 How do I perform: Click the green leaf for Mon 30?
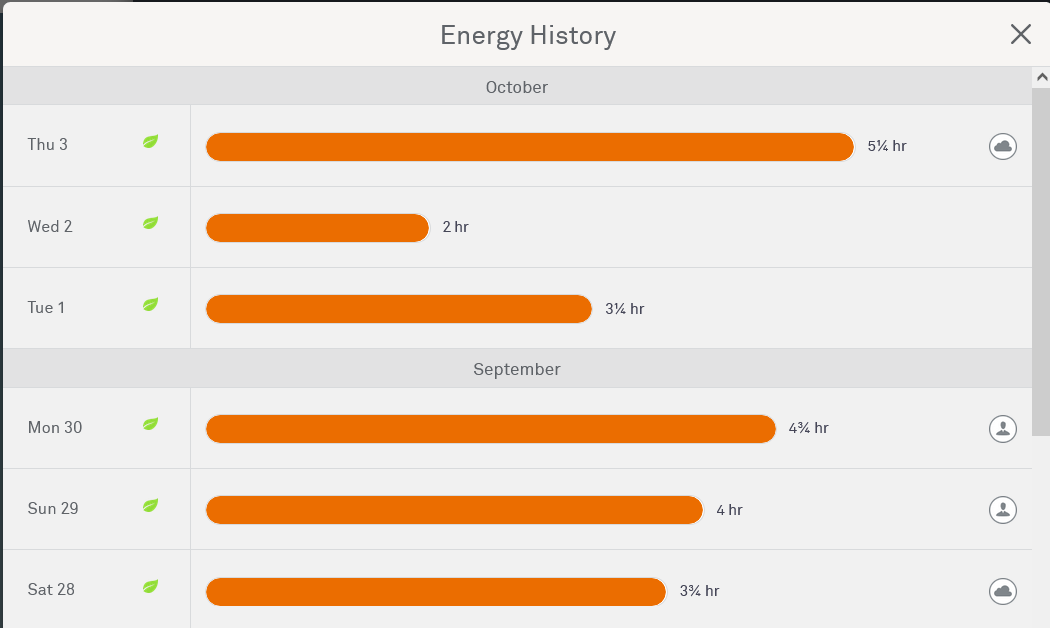150,424
